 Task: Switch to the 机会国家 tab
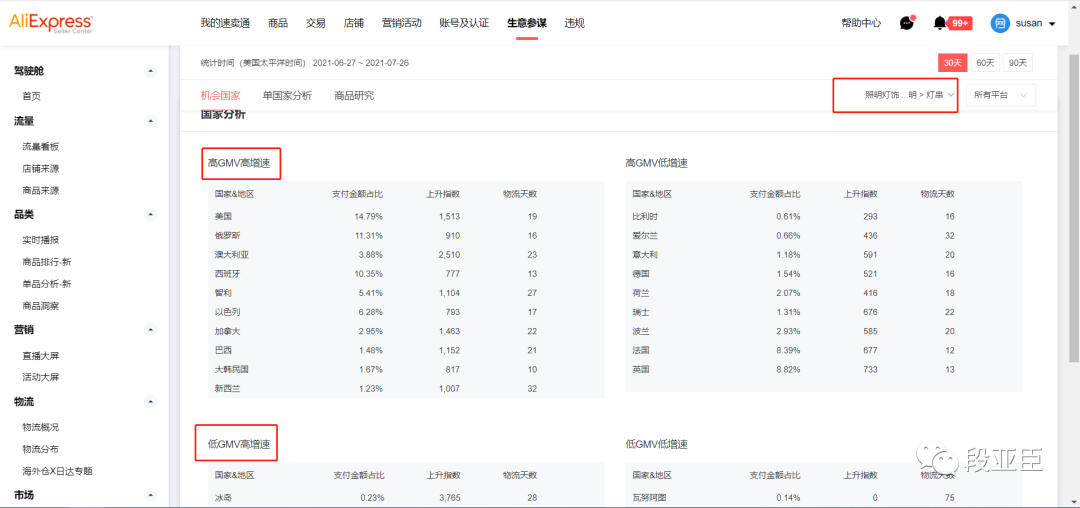(x=220, y=96)
